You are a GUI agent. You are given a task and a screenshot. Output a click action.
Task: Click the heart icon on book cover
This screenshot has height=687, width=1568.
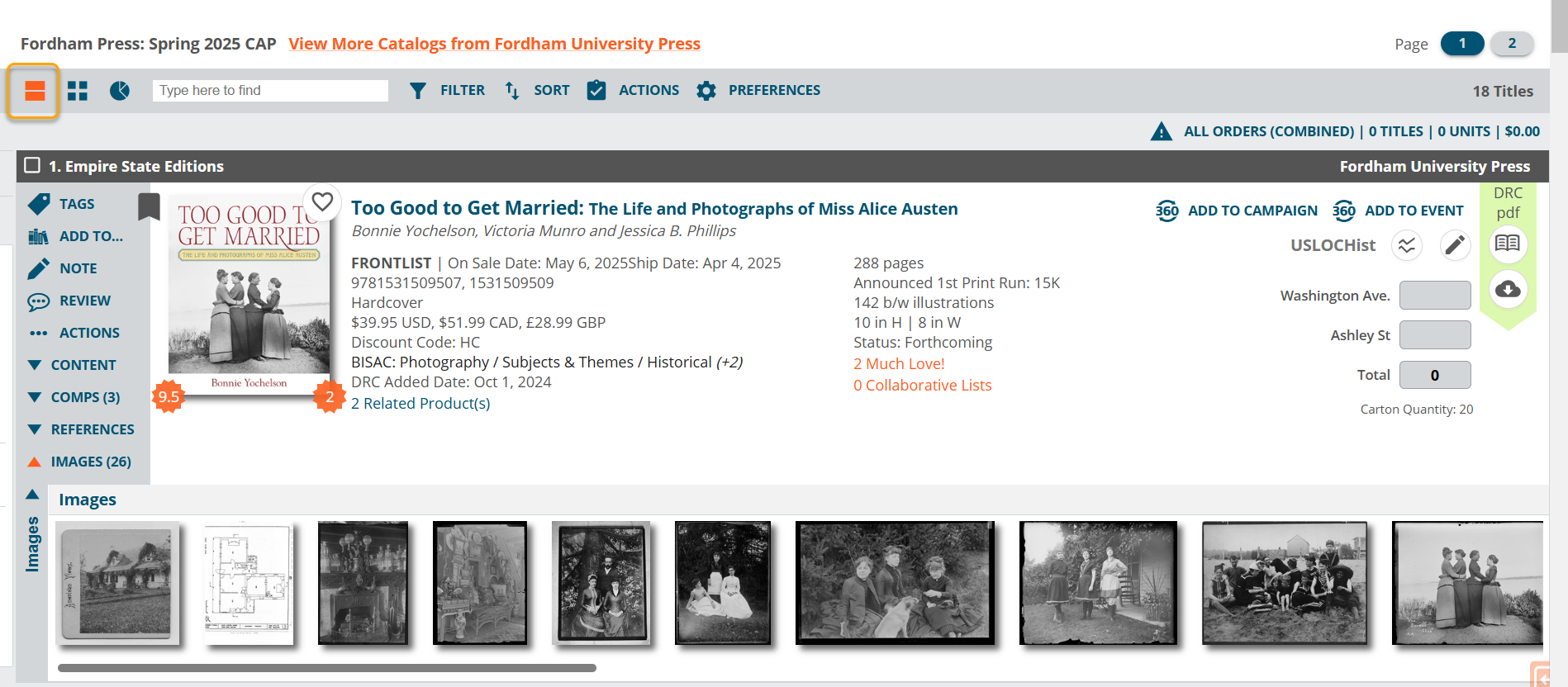pos(322,201)
